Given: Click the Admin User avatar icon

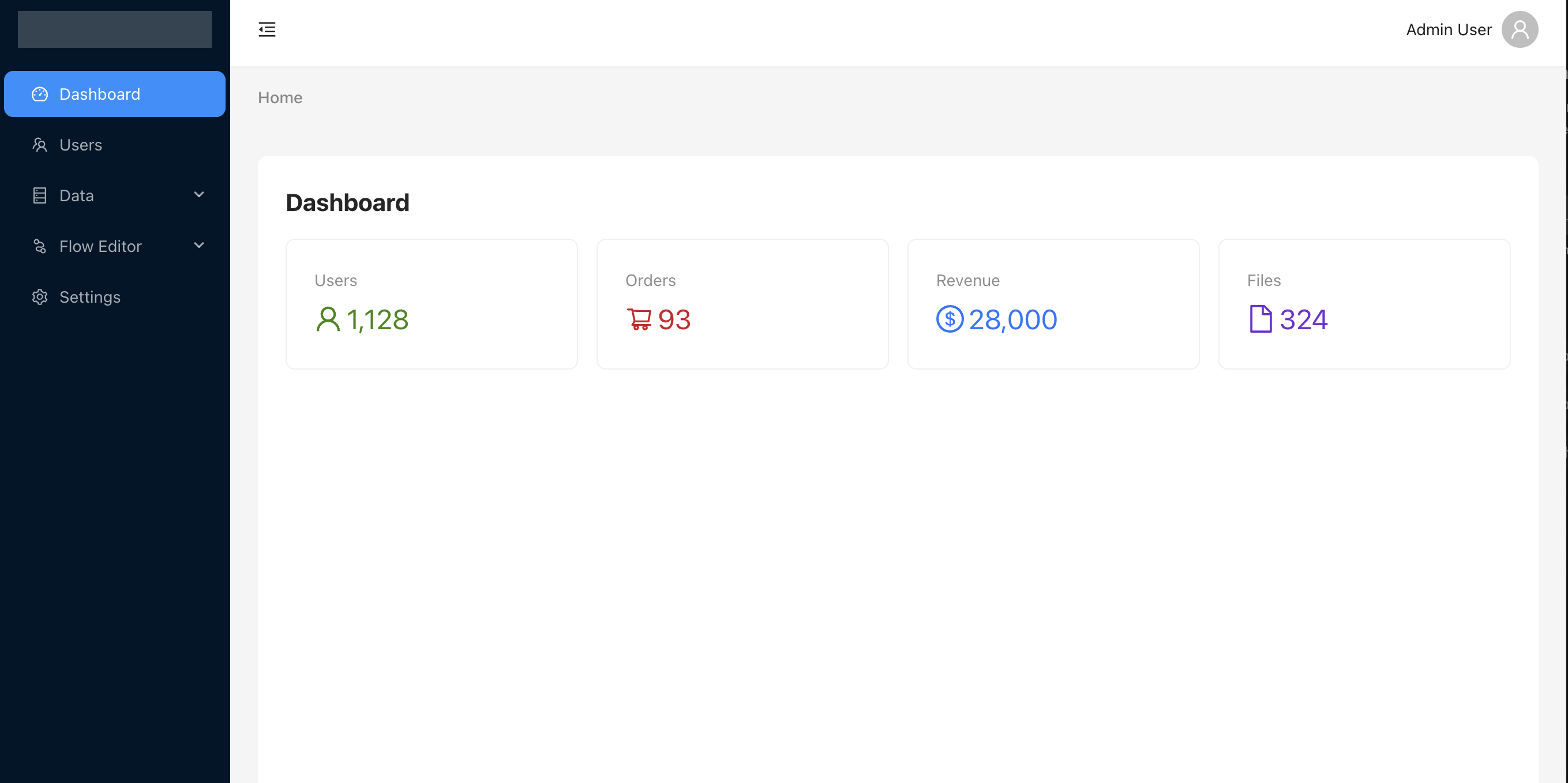Looking at the screenshot, I should click(x=1520, y=29).
